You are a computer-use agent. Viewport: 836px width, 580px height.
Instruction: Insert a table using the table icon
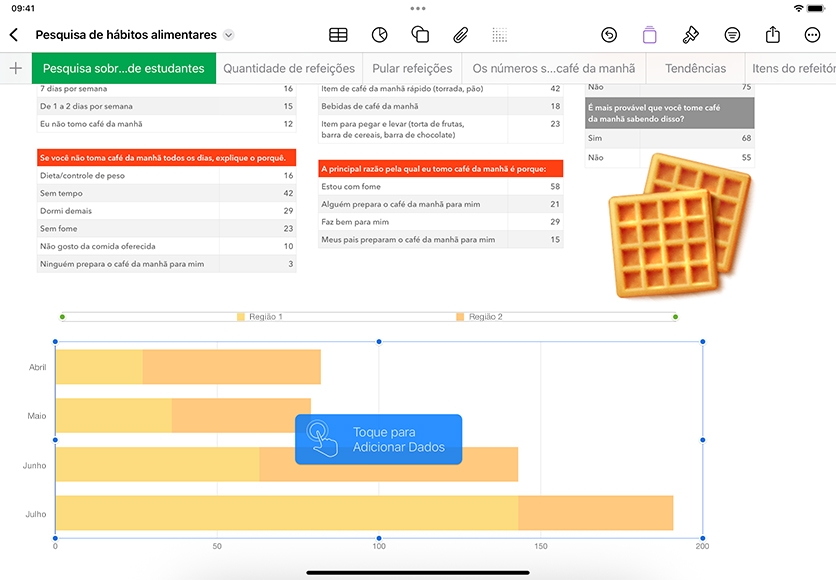[x=338, y=35]
